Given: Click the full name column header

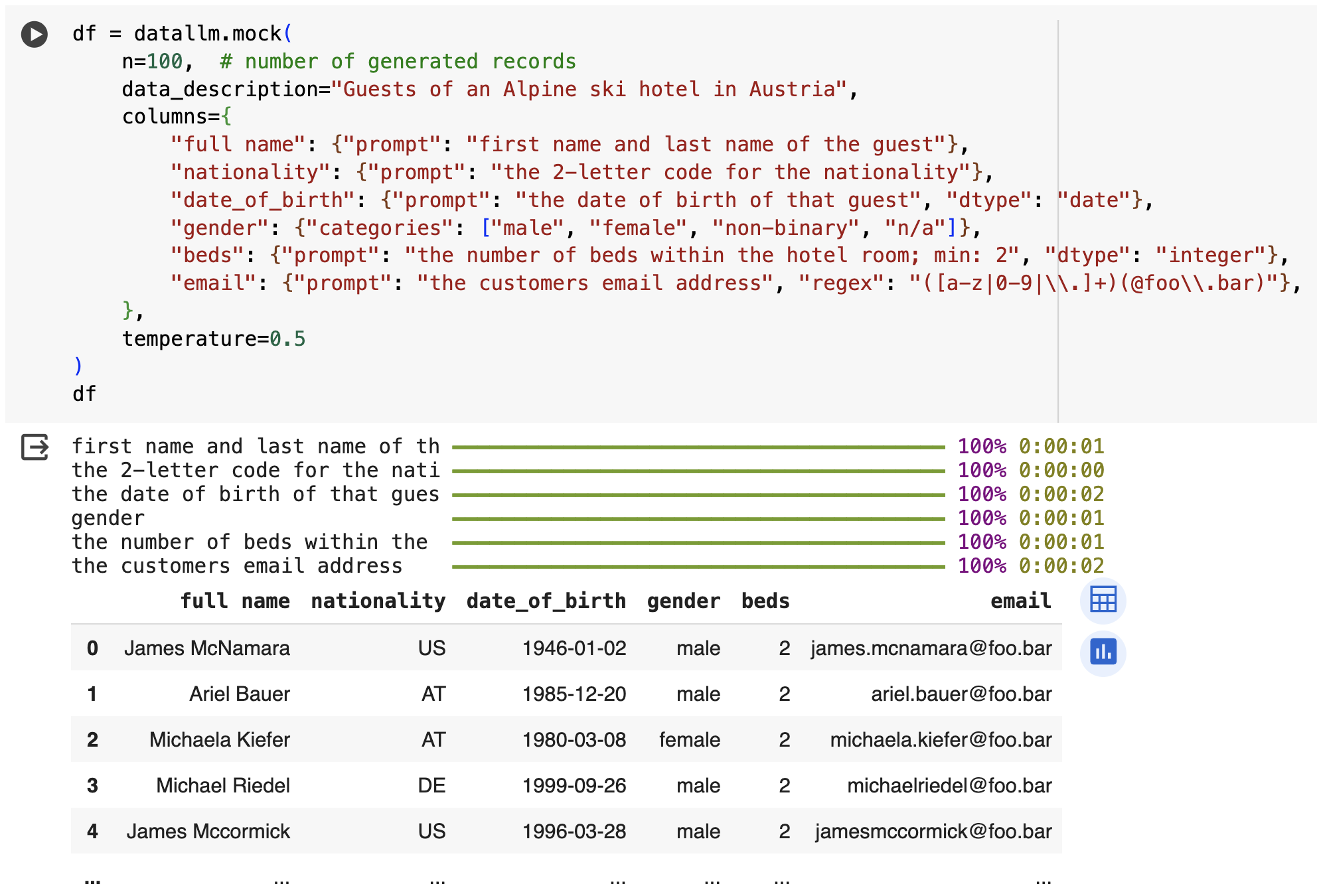Looking at the screenshot, I should pos(234,601).
